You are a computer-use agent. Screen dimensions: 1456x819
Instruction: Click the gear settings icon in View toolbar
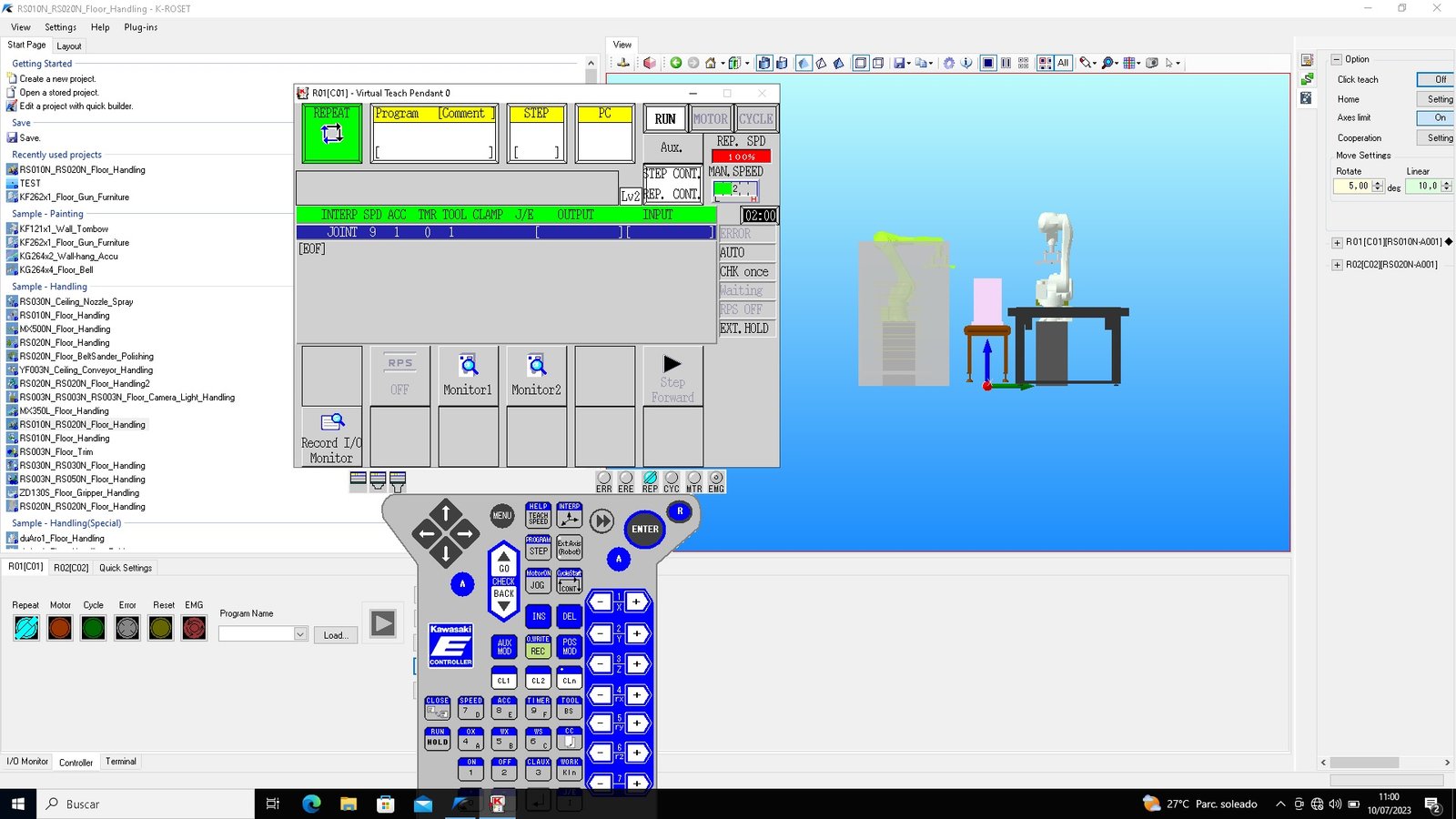tap(949, 63)
